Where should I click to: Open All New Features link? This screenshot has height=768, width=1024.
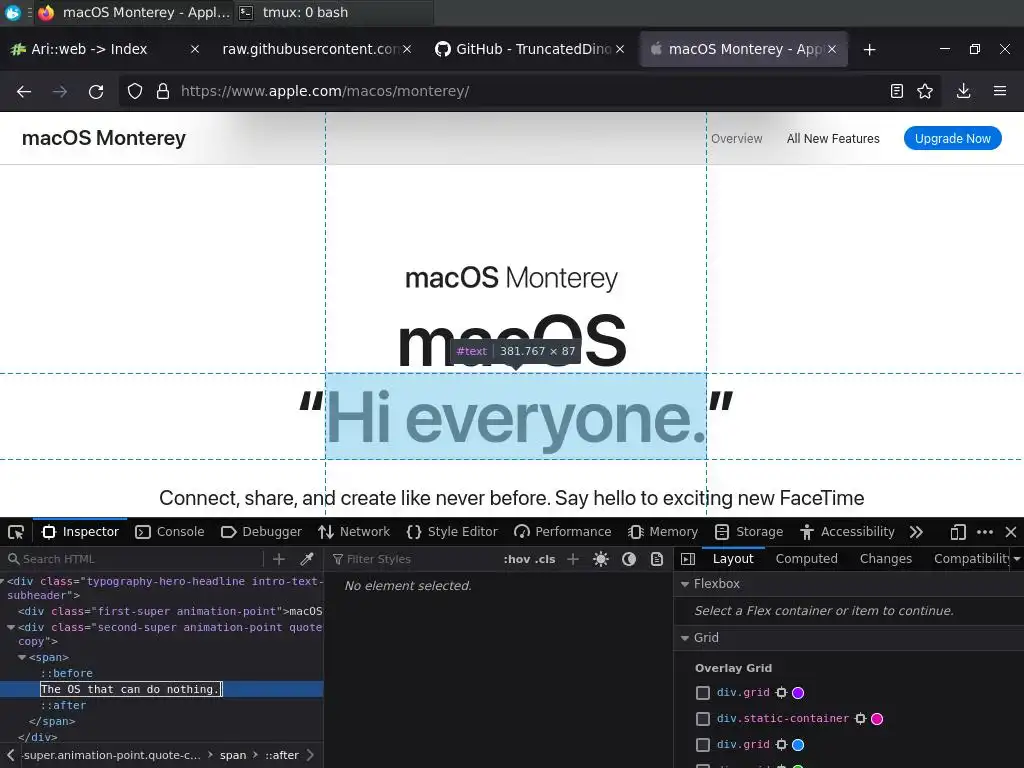(833, 138)
